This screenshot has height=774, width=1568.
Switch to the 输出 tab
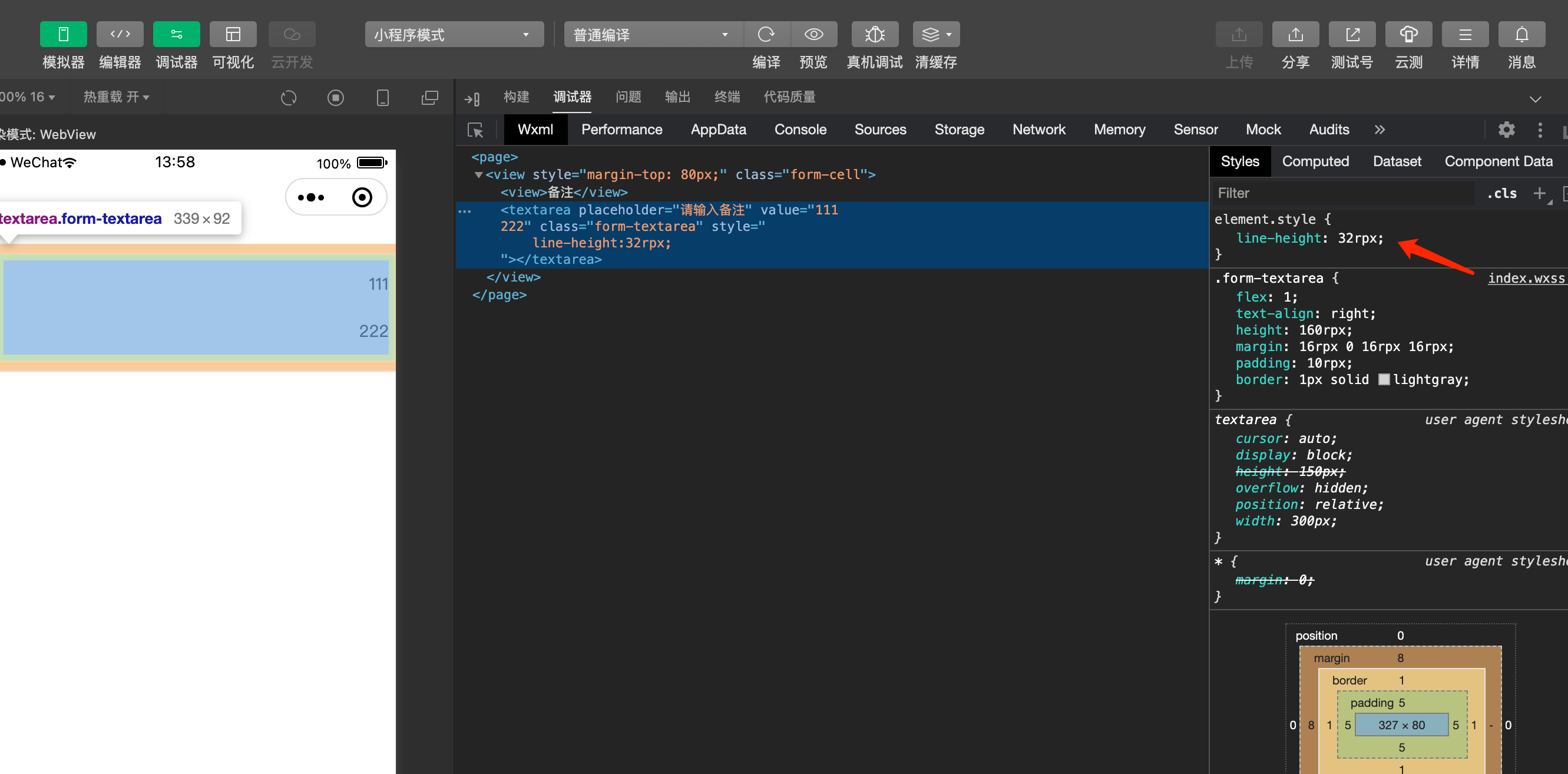(677, 97)
